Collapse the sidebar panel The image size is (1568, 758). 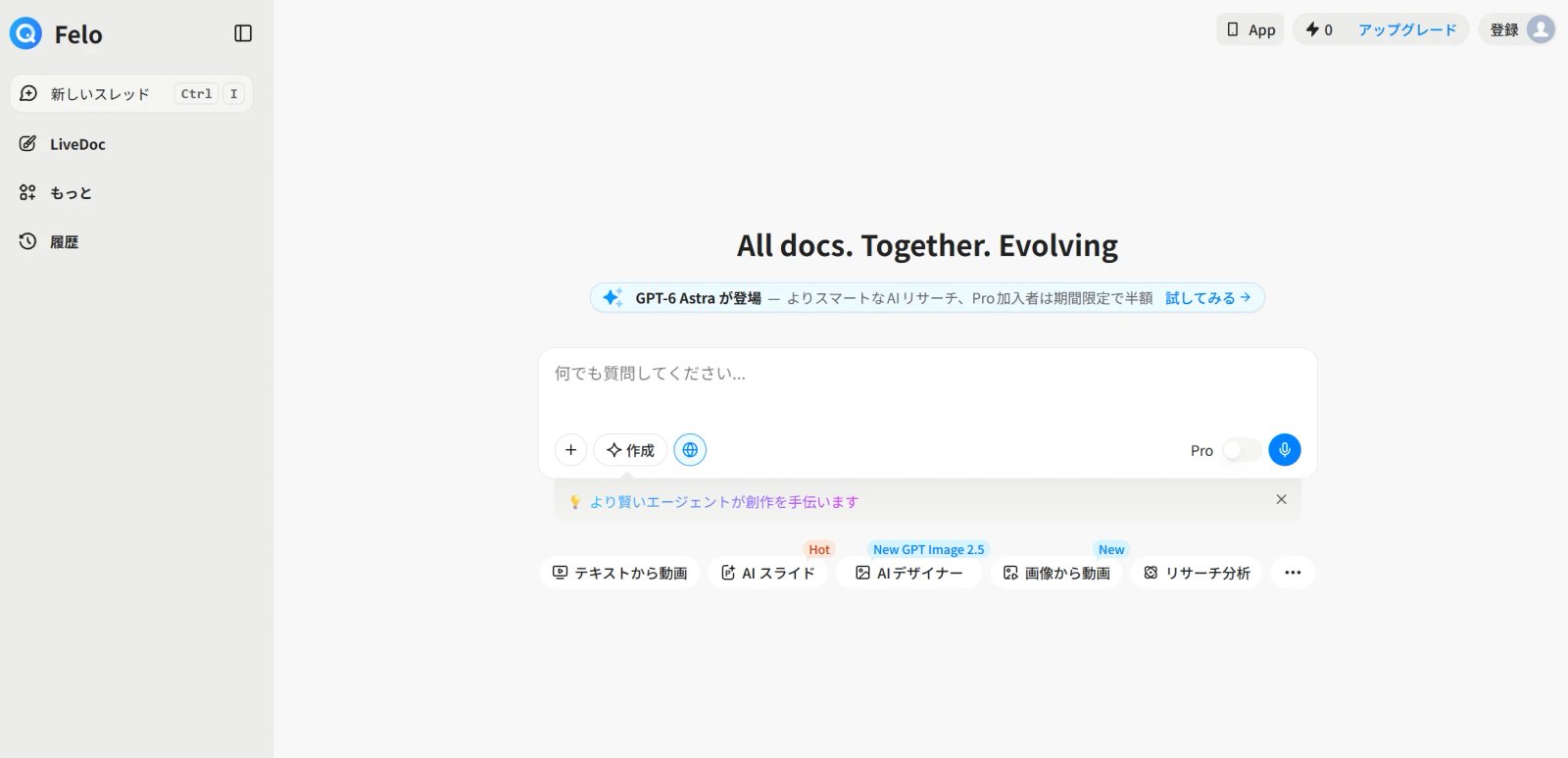click(x=243, y=33)
